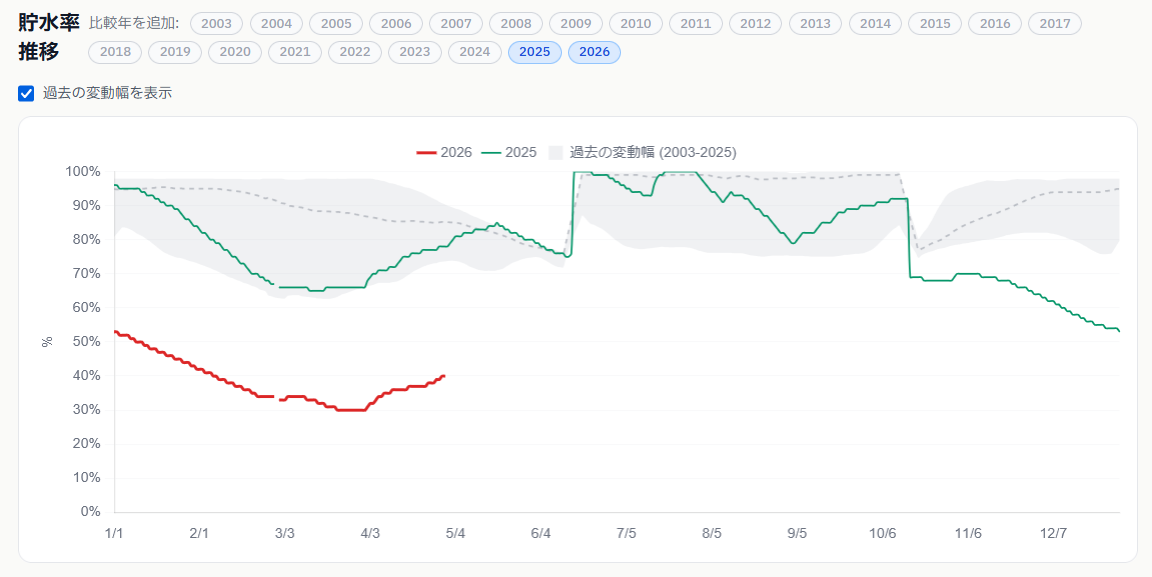Select the 2012 year chip
1152x577 pixels.
755,24
